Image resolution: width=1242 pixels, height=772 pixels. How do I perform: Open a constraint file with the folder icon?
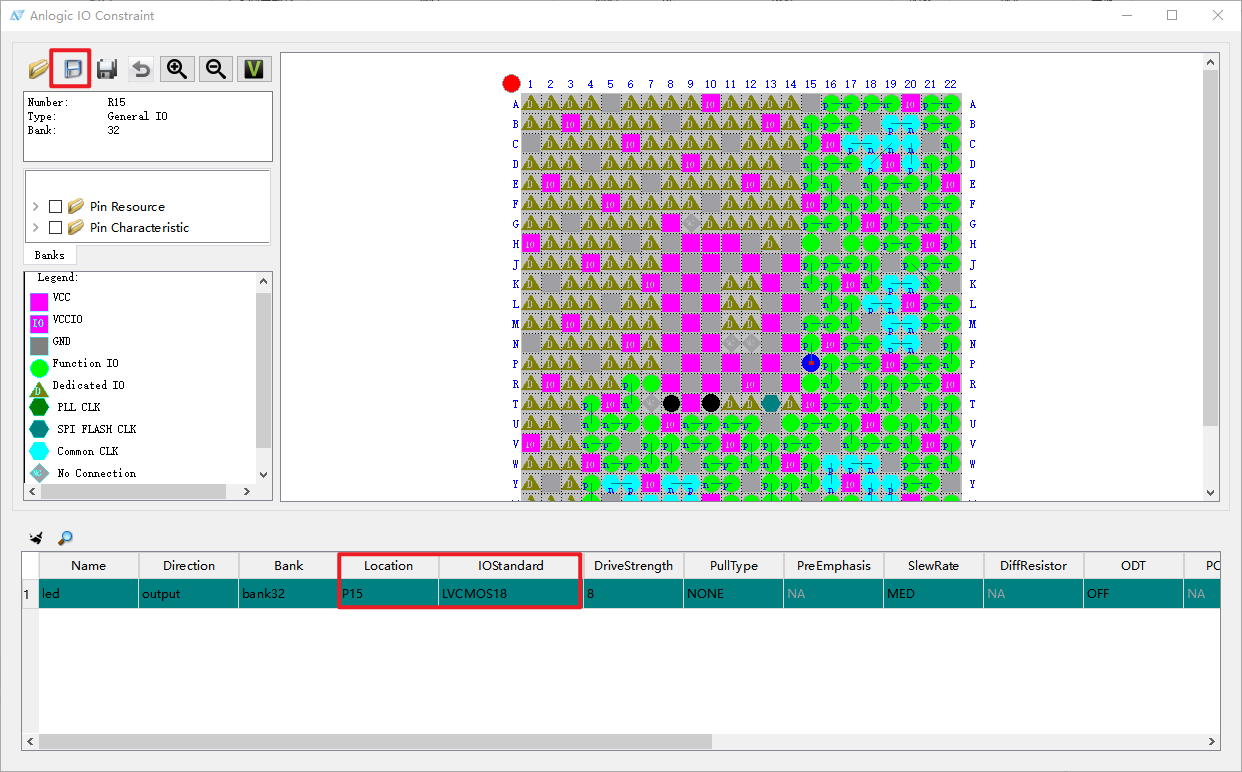click(38, 68)
